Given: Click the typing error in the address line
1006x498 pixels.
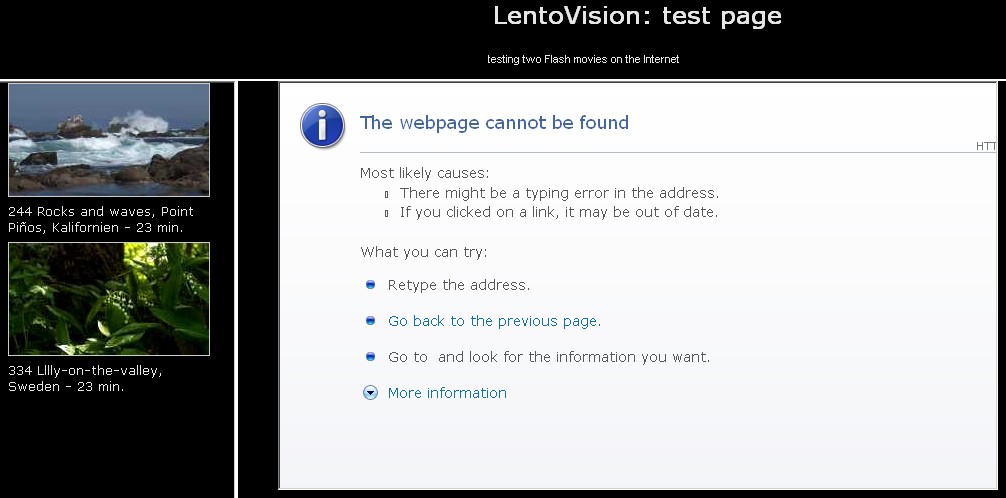Looking at the screenshot, I should (559, 193).
